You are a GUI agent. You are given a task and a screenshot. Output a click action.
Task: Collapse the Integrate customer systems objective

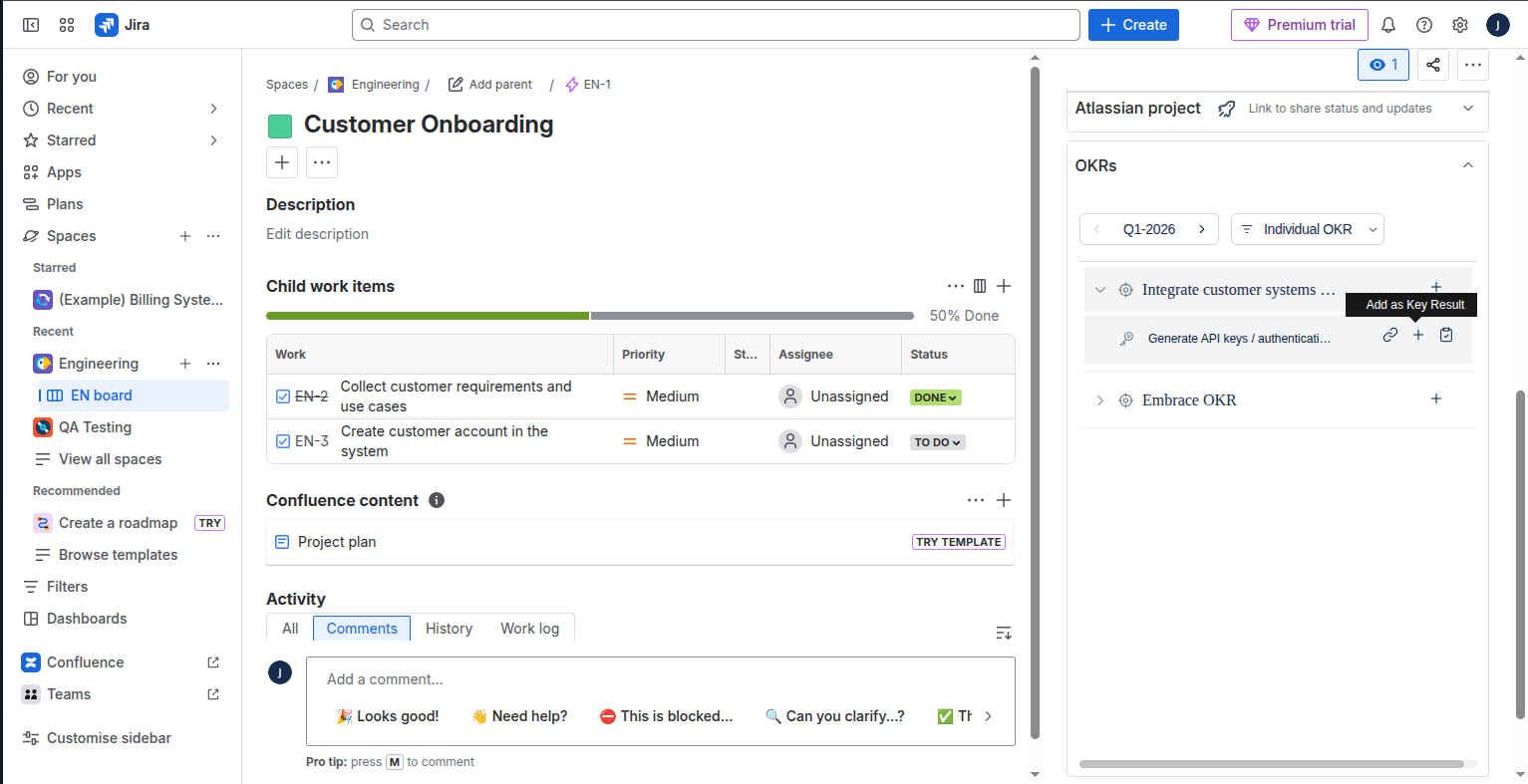(x=1100, y=290)
